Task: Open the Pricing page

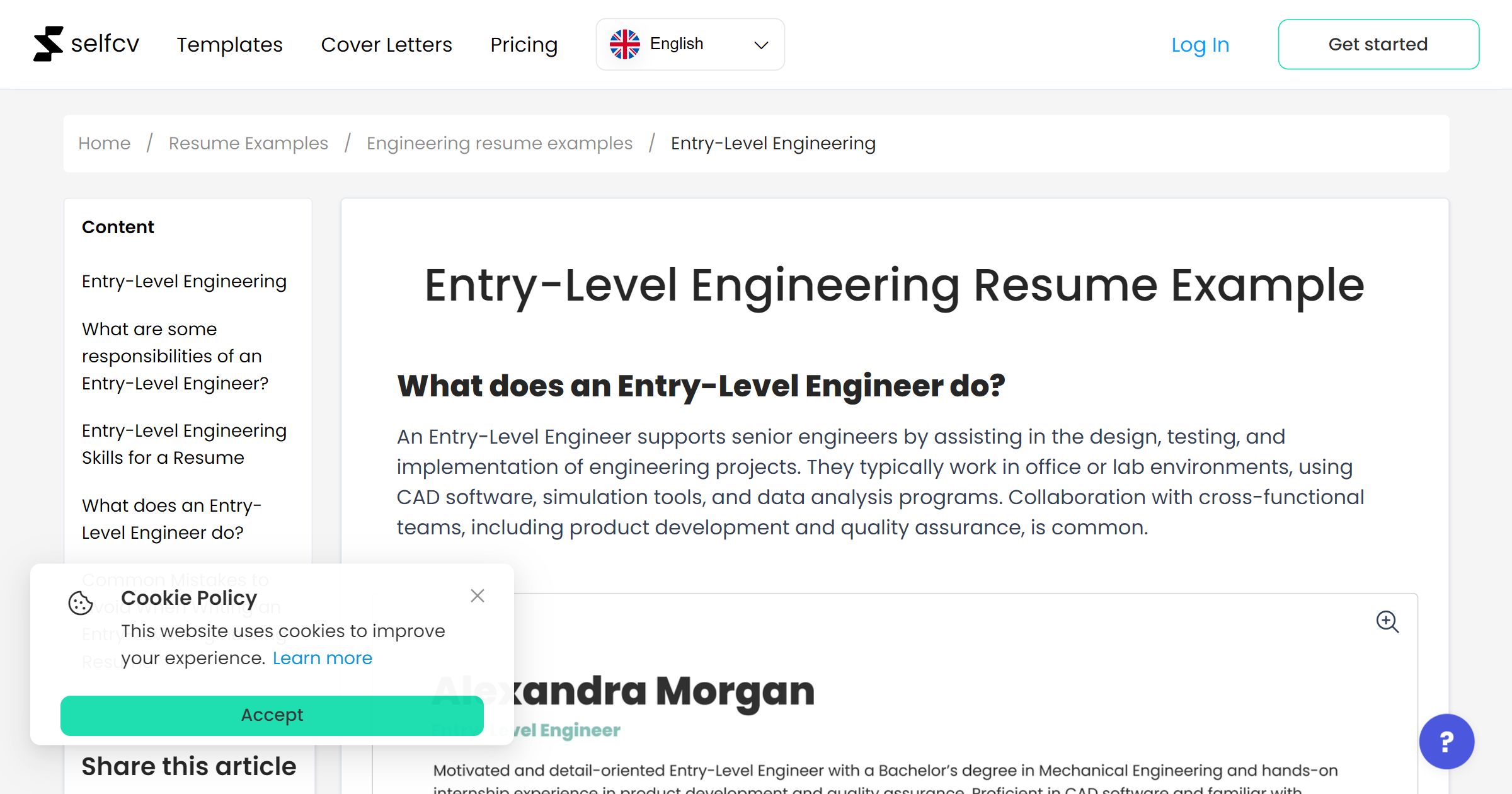Action: click(524, 45)
